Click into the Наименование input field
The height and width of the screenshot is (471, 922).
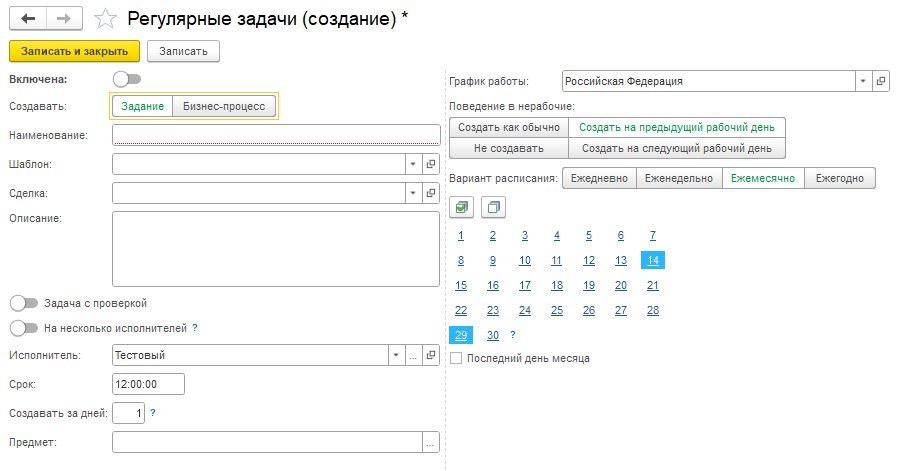click(x=276, y=135)
